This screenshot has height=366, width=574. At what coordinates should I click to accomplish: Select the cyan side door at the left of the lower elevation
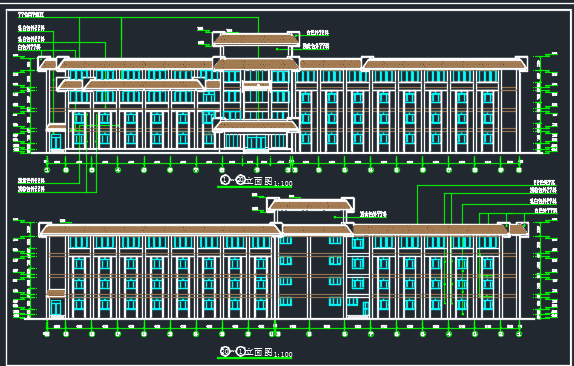[56, 307]
